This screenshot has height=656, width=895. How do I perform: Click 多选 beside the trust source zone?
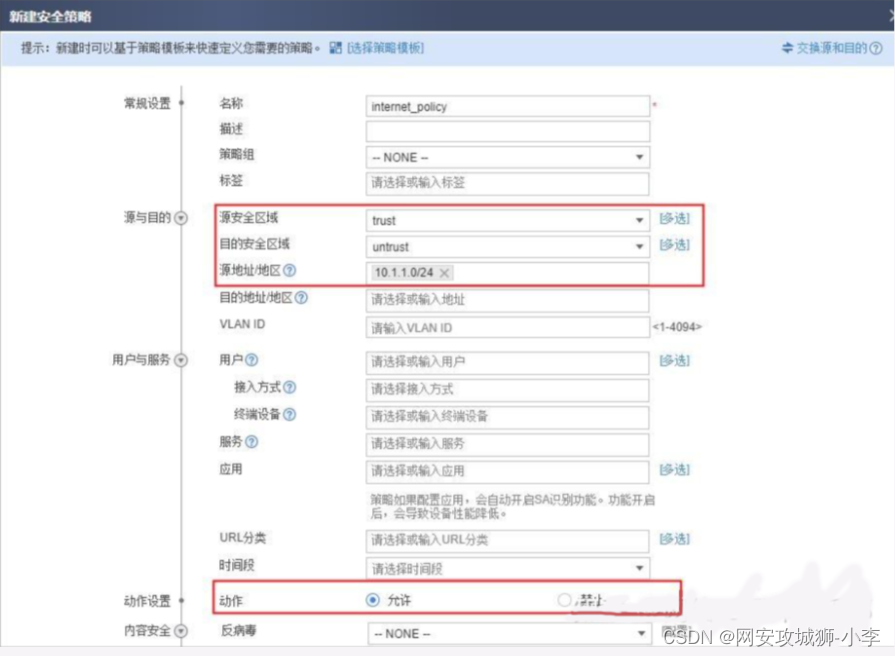tap(673, 218)
